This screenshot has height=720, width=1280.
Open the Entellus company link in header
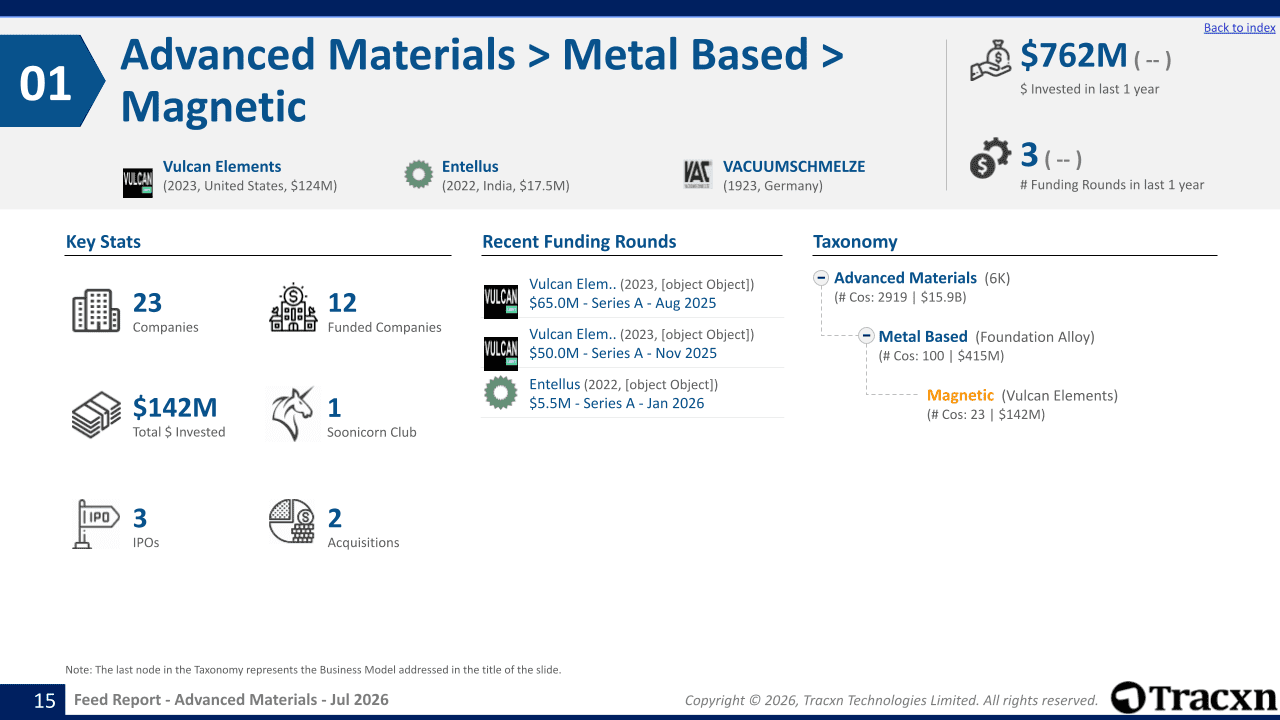coord(470,167)
